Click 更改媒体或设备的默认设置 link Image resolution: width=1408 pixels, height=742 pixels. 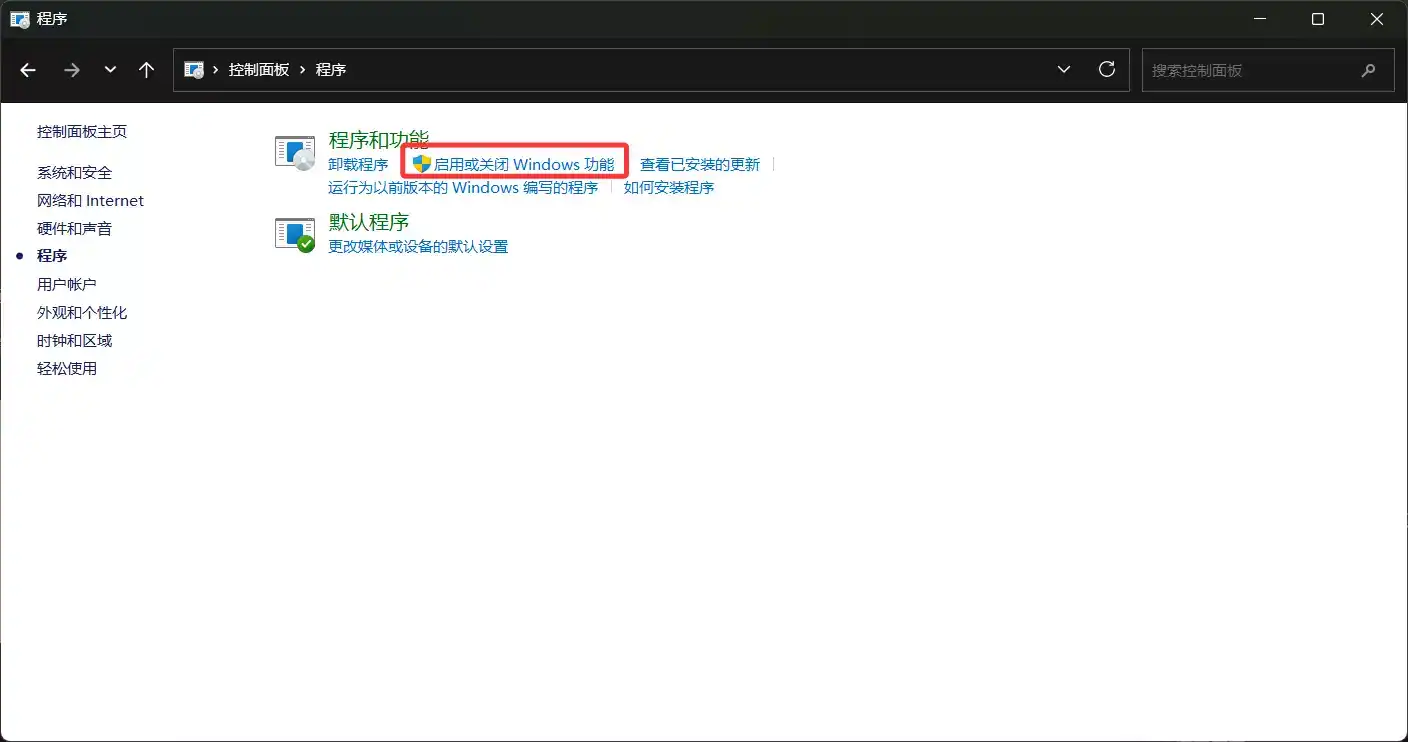coord(418,247)
